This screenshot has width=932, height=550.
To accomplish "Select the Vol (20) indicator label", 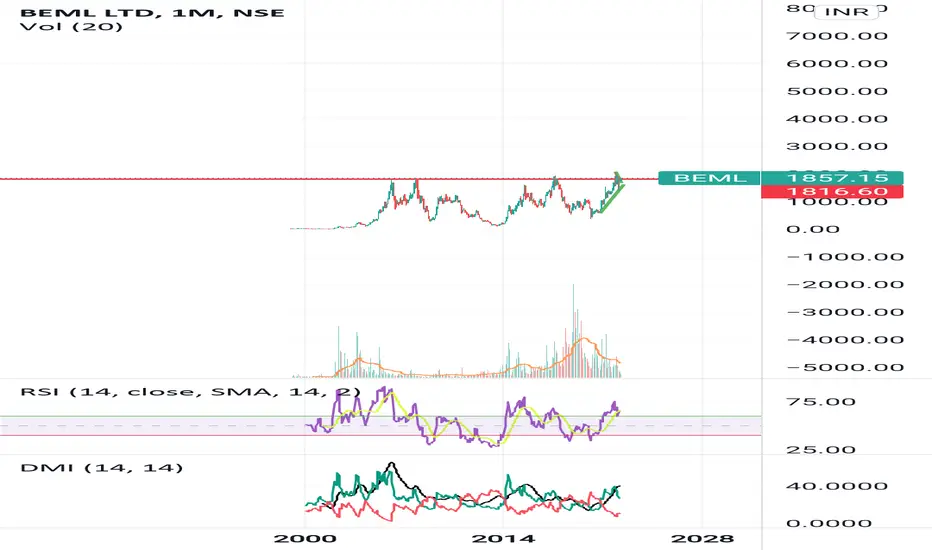I will [71, 27].
